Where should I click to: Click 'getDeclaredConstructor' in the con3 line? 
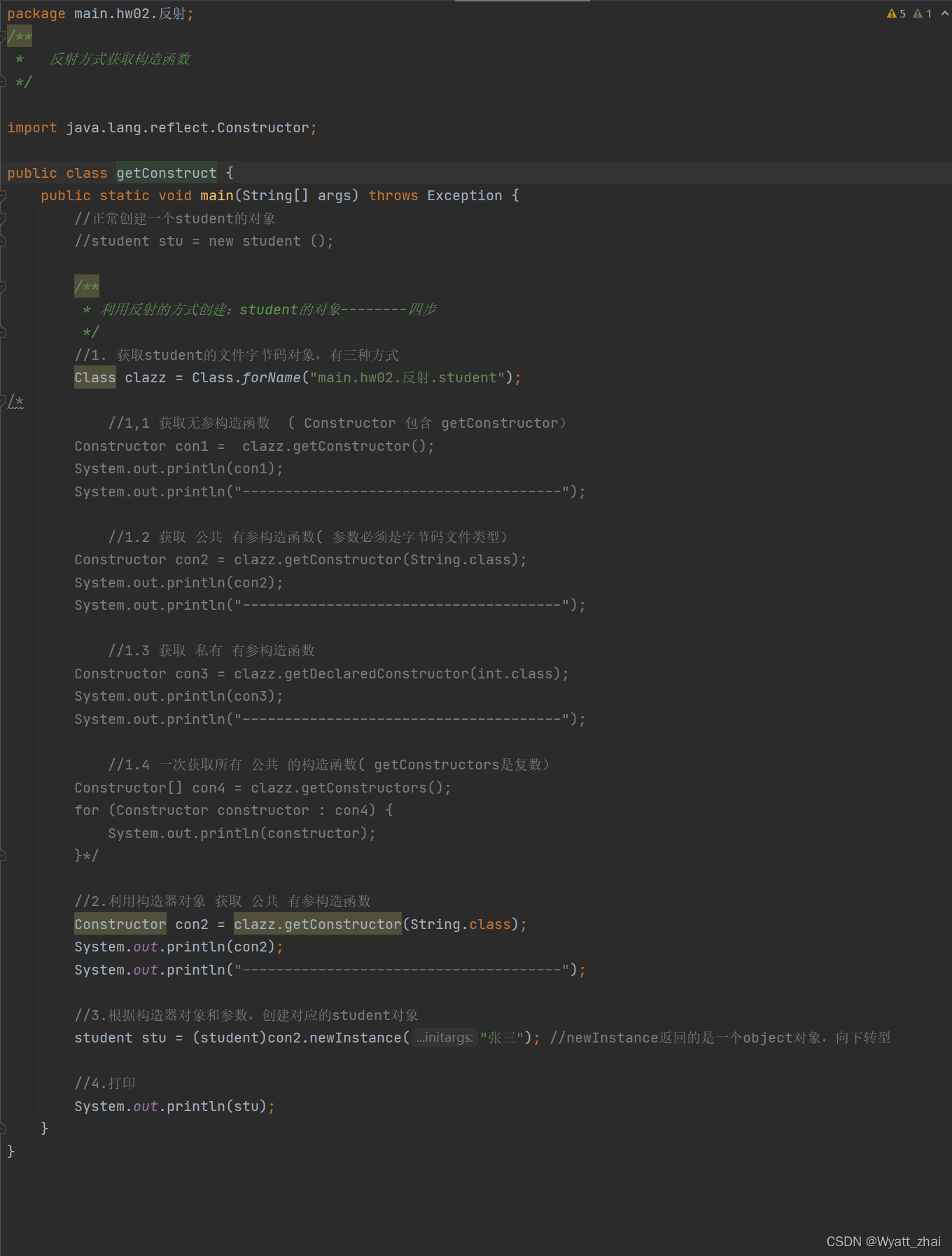pyautogui.click(x=377, y=674)
